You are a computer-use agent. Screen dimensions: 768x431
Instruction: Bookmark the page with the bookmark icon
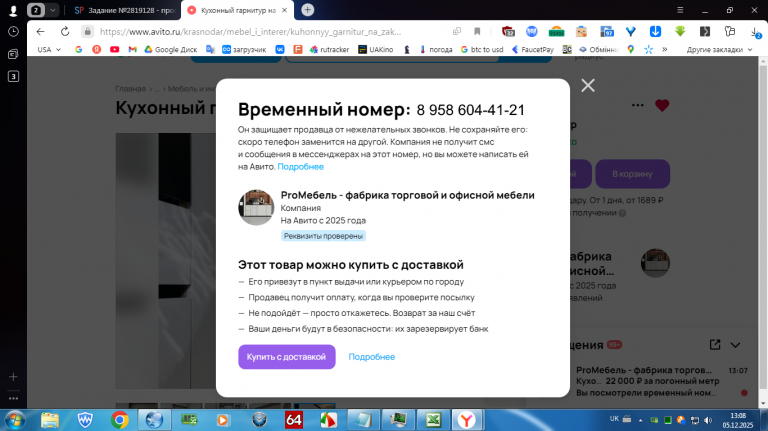(477, 31)
